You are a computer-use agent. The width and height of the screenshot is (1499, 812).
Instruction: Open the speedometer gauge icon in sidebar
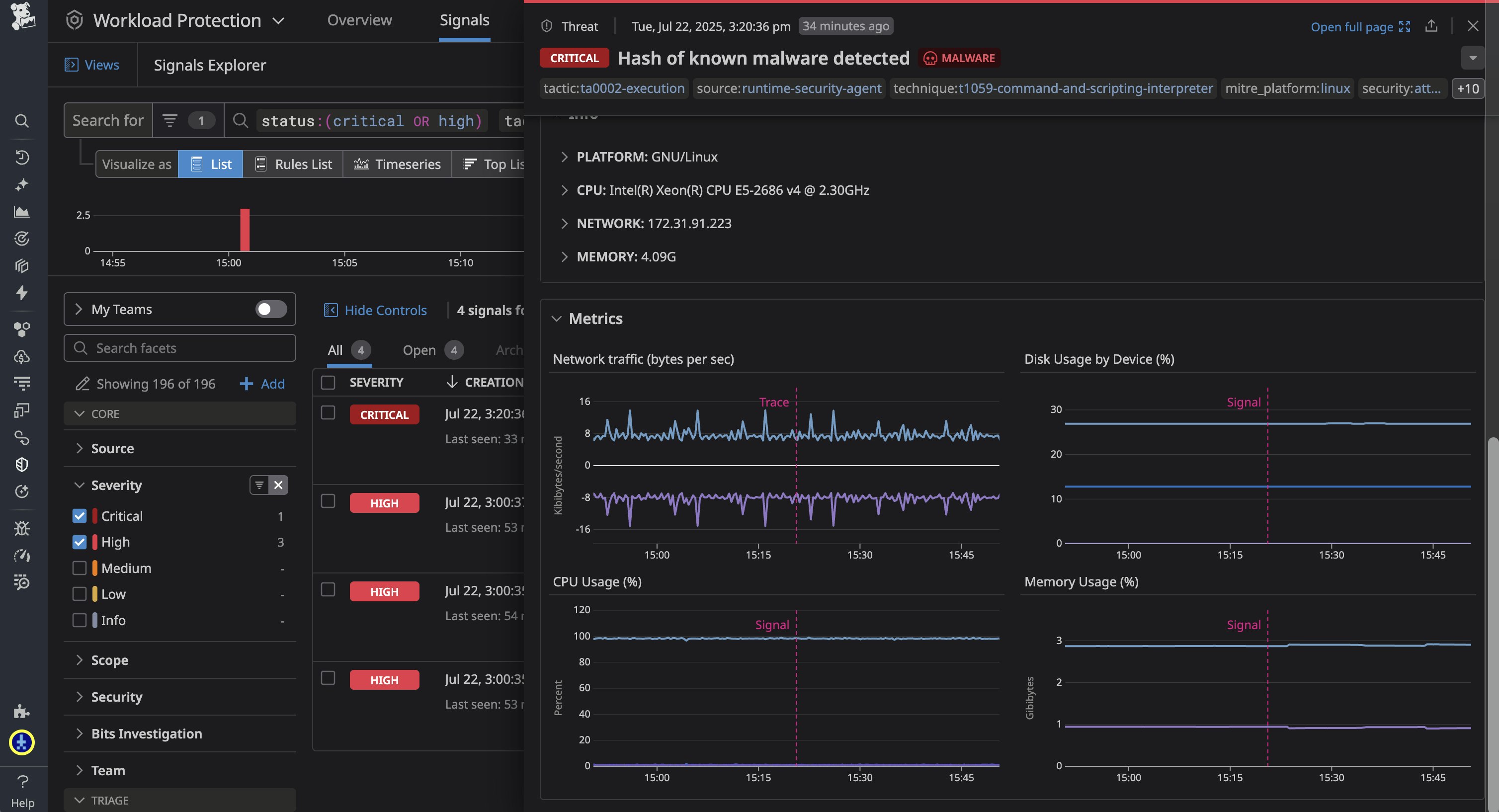coord(21,556)
